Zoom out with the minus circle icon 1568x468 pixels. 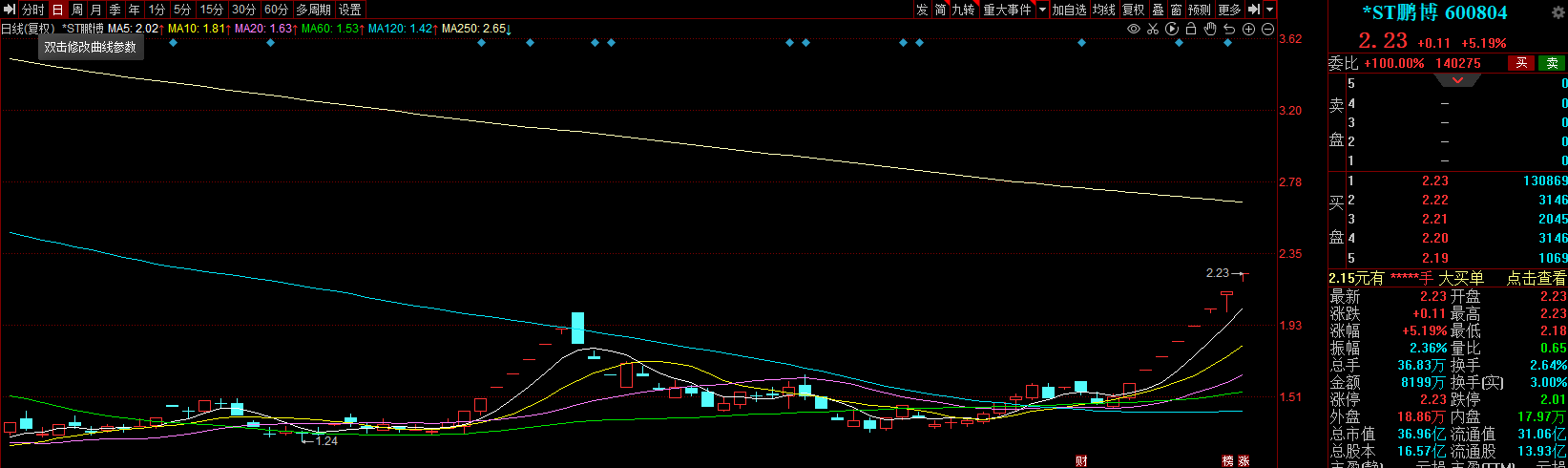[1267, 29]
